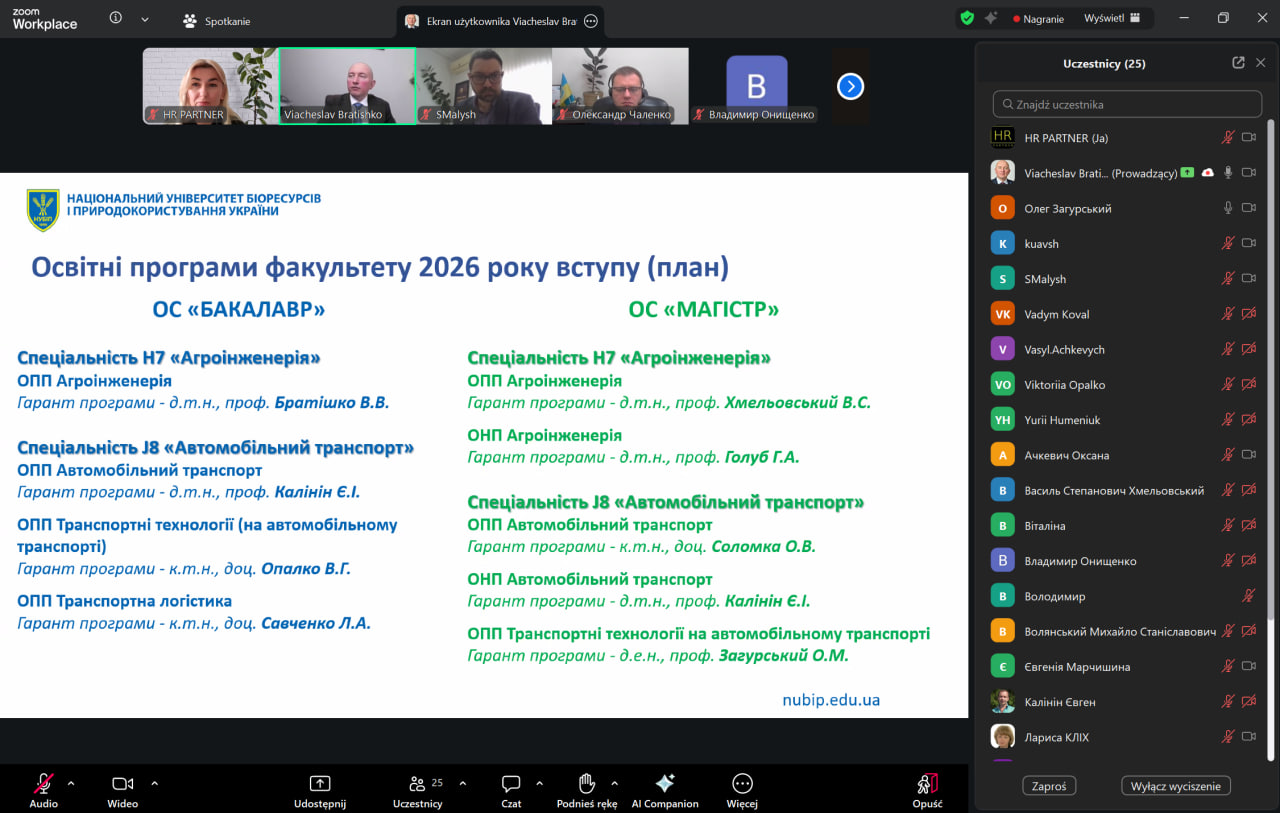Image resolution: width=1280 pixels, height=813 pixels.
Task: Expand audio options arrow next to Audio
Action: coord(71,783)
